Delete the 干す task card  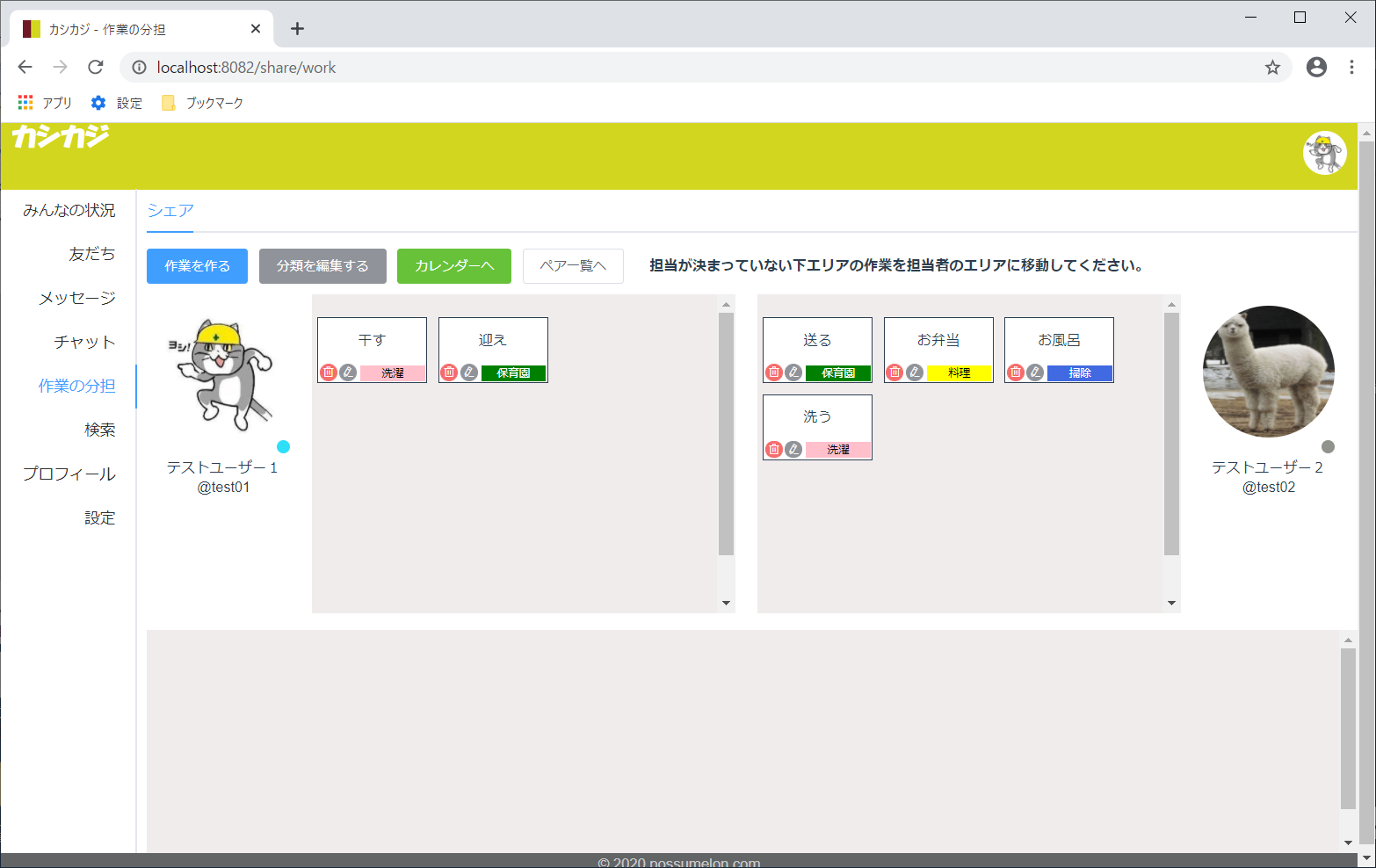[329, 373]
